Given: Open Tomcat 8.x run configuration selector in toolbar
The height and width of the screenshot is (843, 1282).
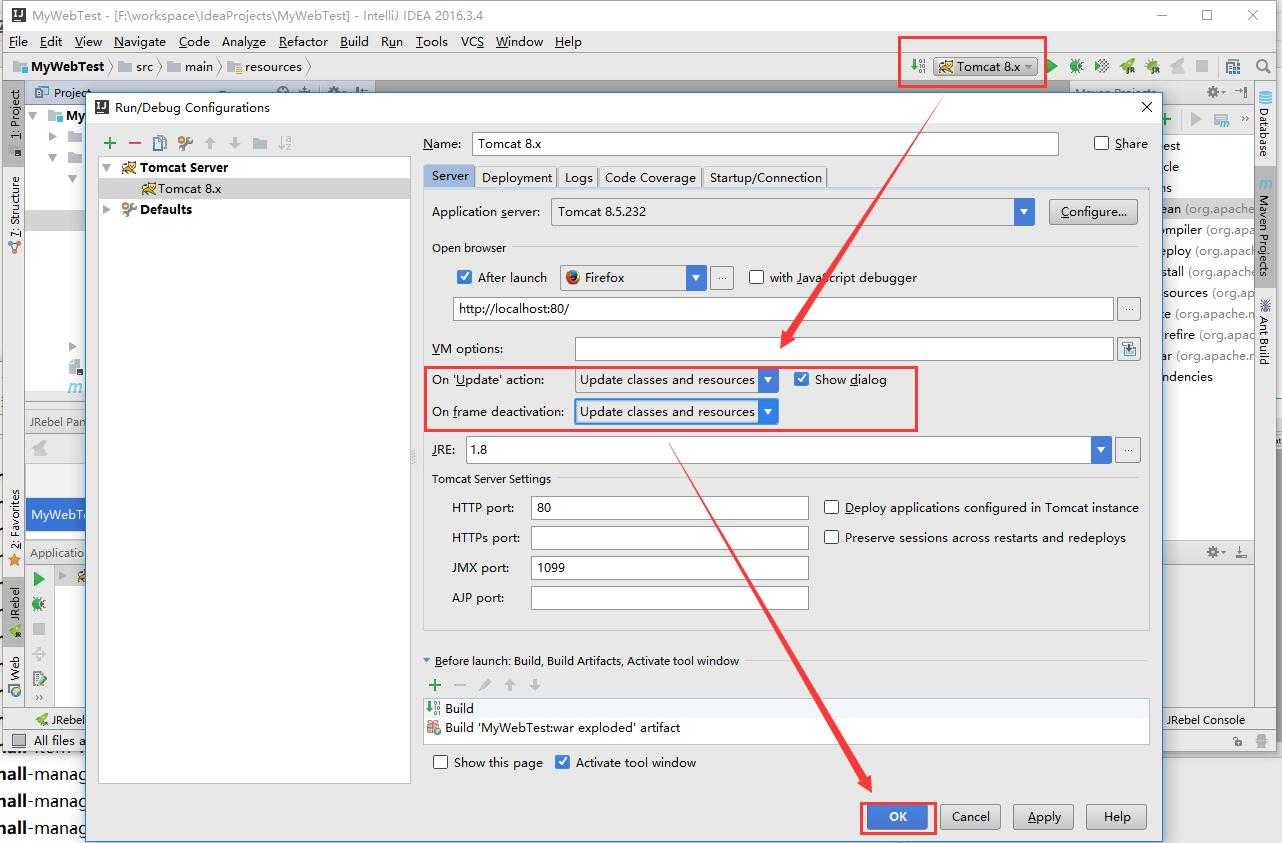Looking at the screenshot, I should [x=986, y=66].
